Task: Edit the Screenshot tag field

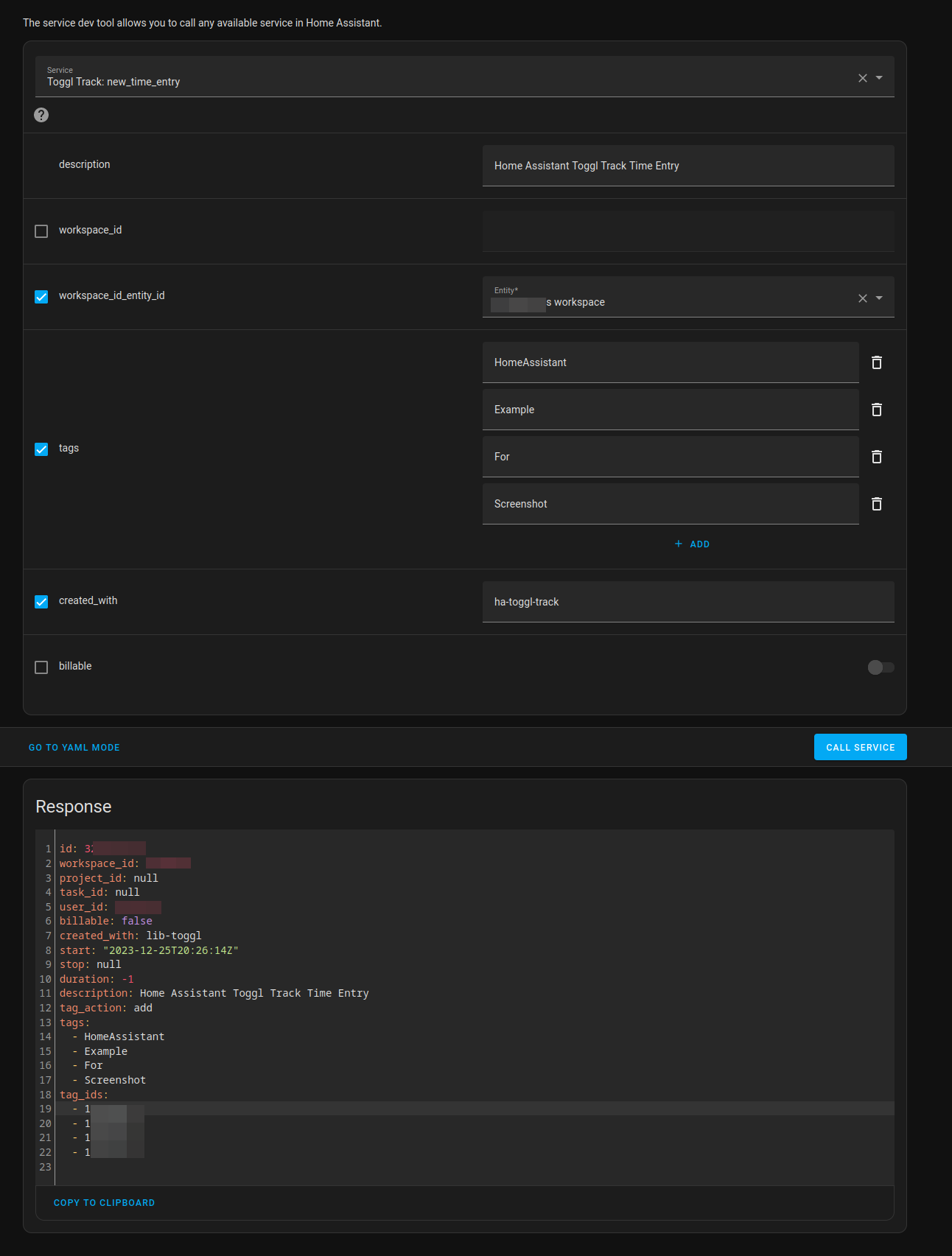Action: 671,504
